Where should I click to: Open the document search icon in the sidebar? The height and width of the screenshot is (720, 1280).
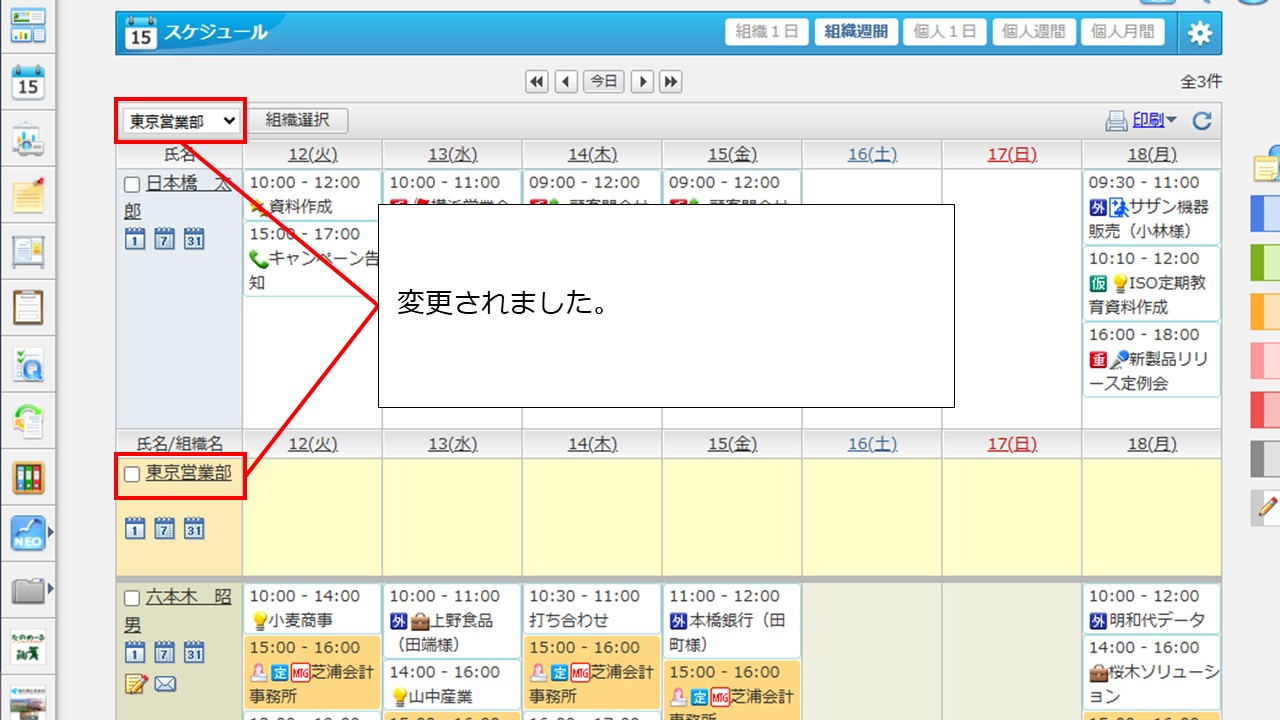point(28,365)
